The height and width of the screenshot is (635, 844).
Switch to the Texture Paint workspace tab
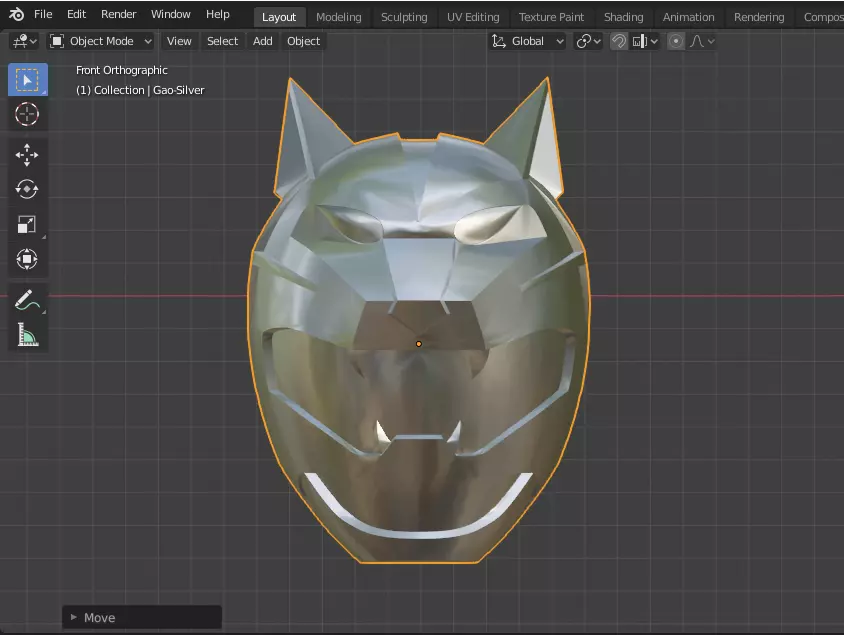[551, 17]
